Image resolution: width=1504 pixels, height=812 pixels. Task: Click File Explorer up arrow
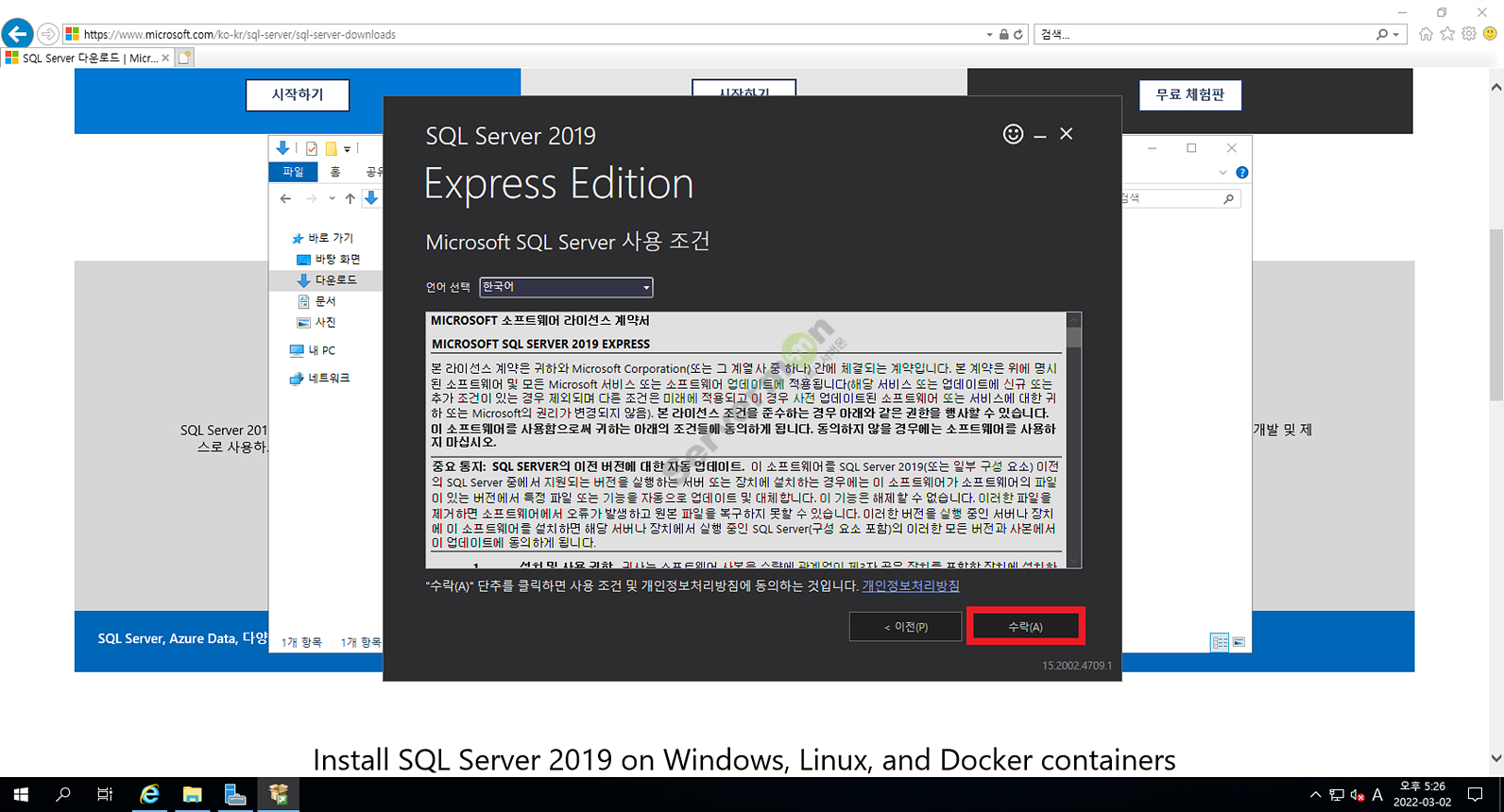(x=350, y=198)
